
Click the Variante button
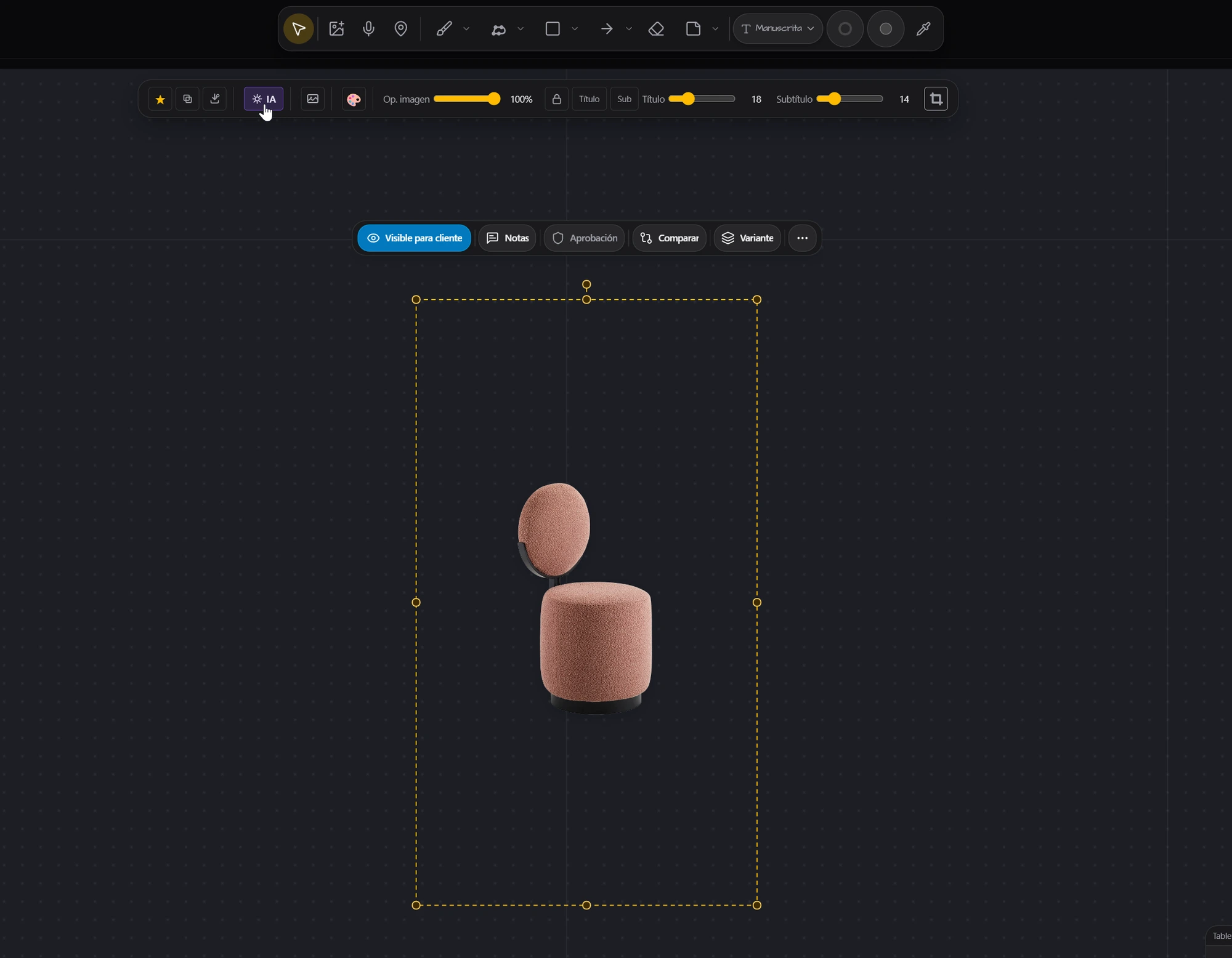tap(747, 238)
